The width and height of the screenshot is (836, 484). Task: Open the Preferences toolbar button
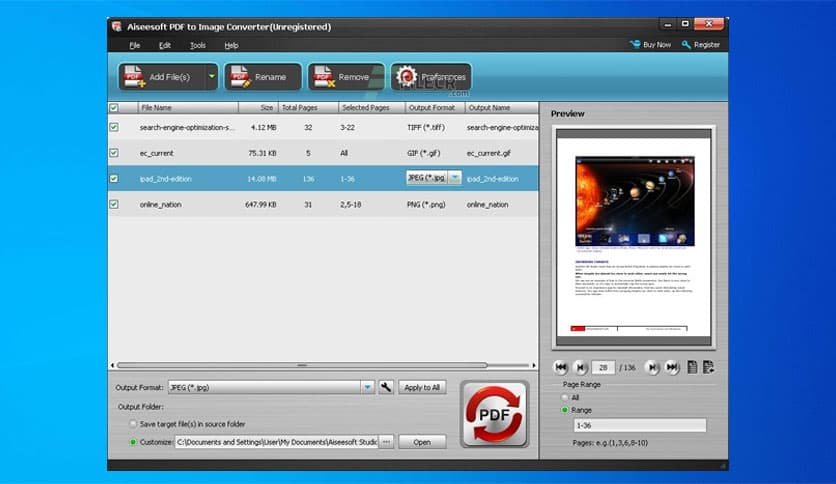[x=431, y=77]
